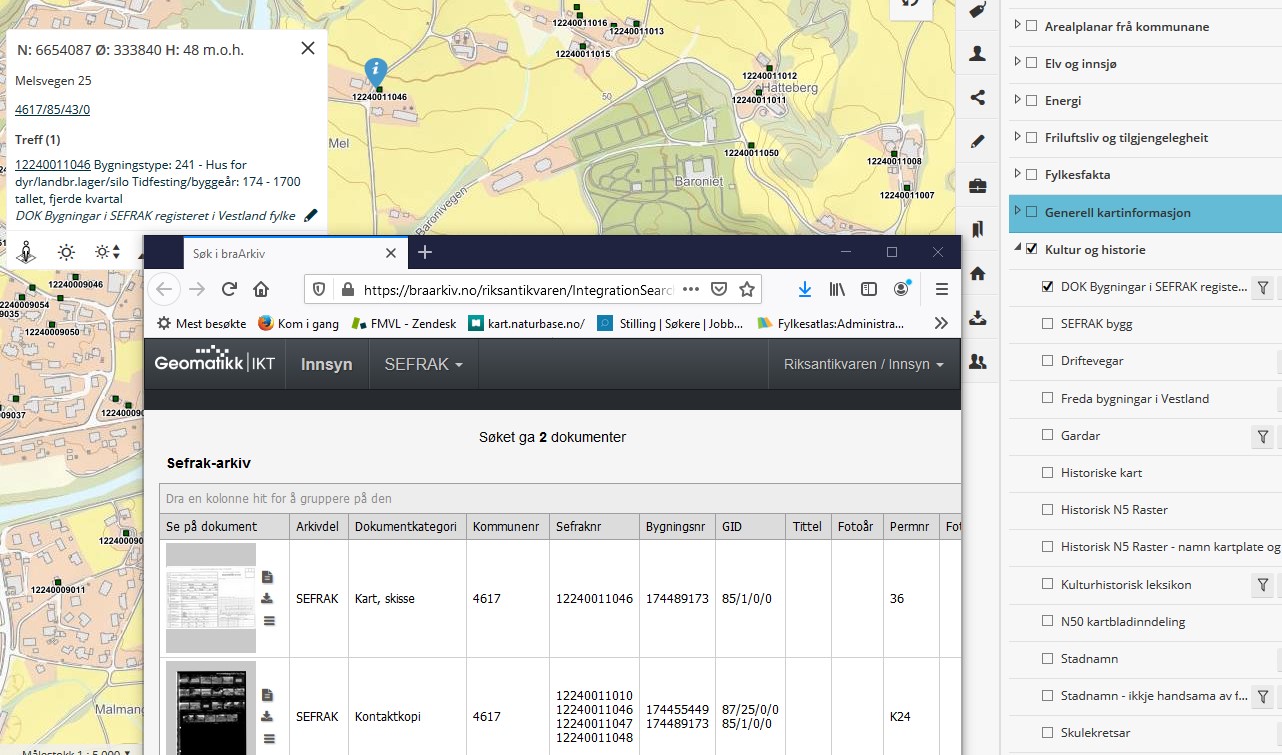The height and width of the screenshot is (755, 1282).
Task: Filter the DOK Bygningar i SEFRAK layer
Action: click(x=1263, y=287)
